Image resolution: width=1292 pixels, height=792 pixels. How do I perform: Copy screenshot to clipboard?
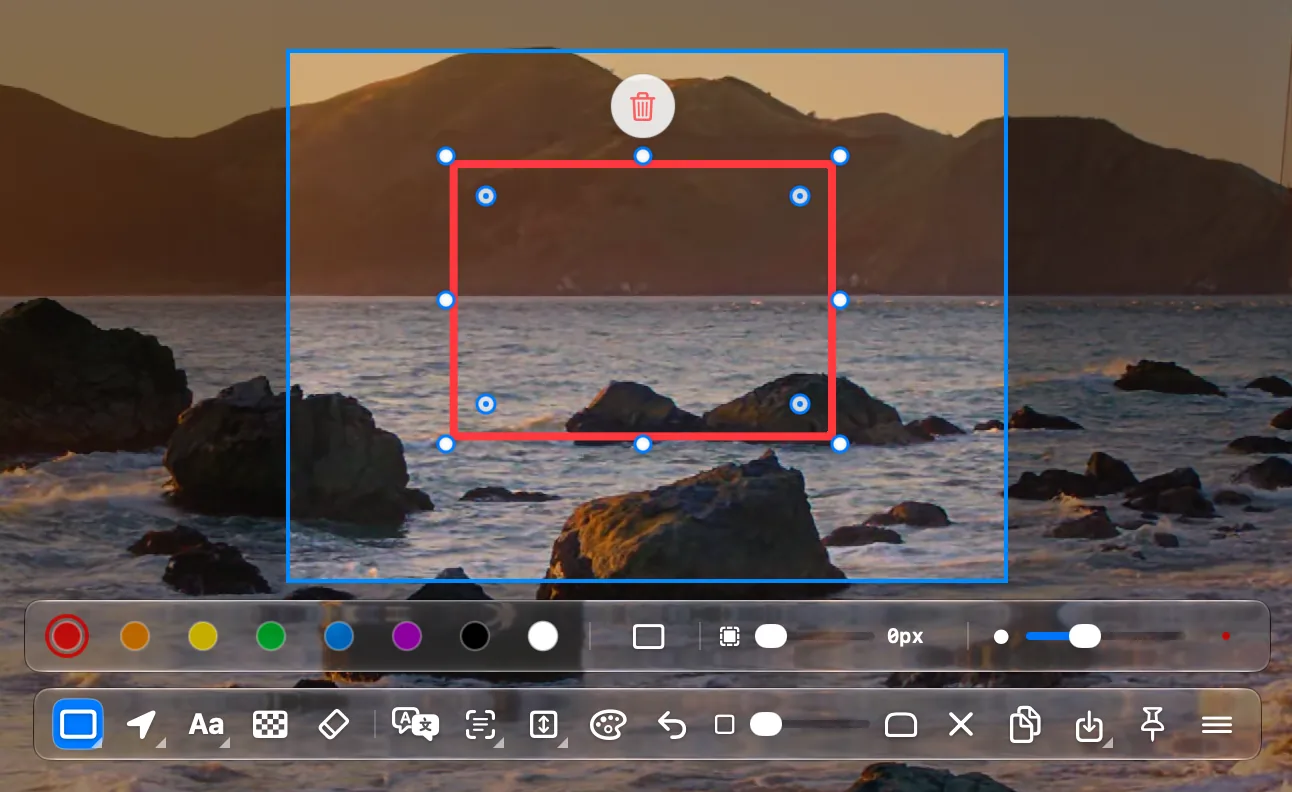(1025, 724)
